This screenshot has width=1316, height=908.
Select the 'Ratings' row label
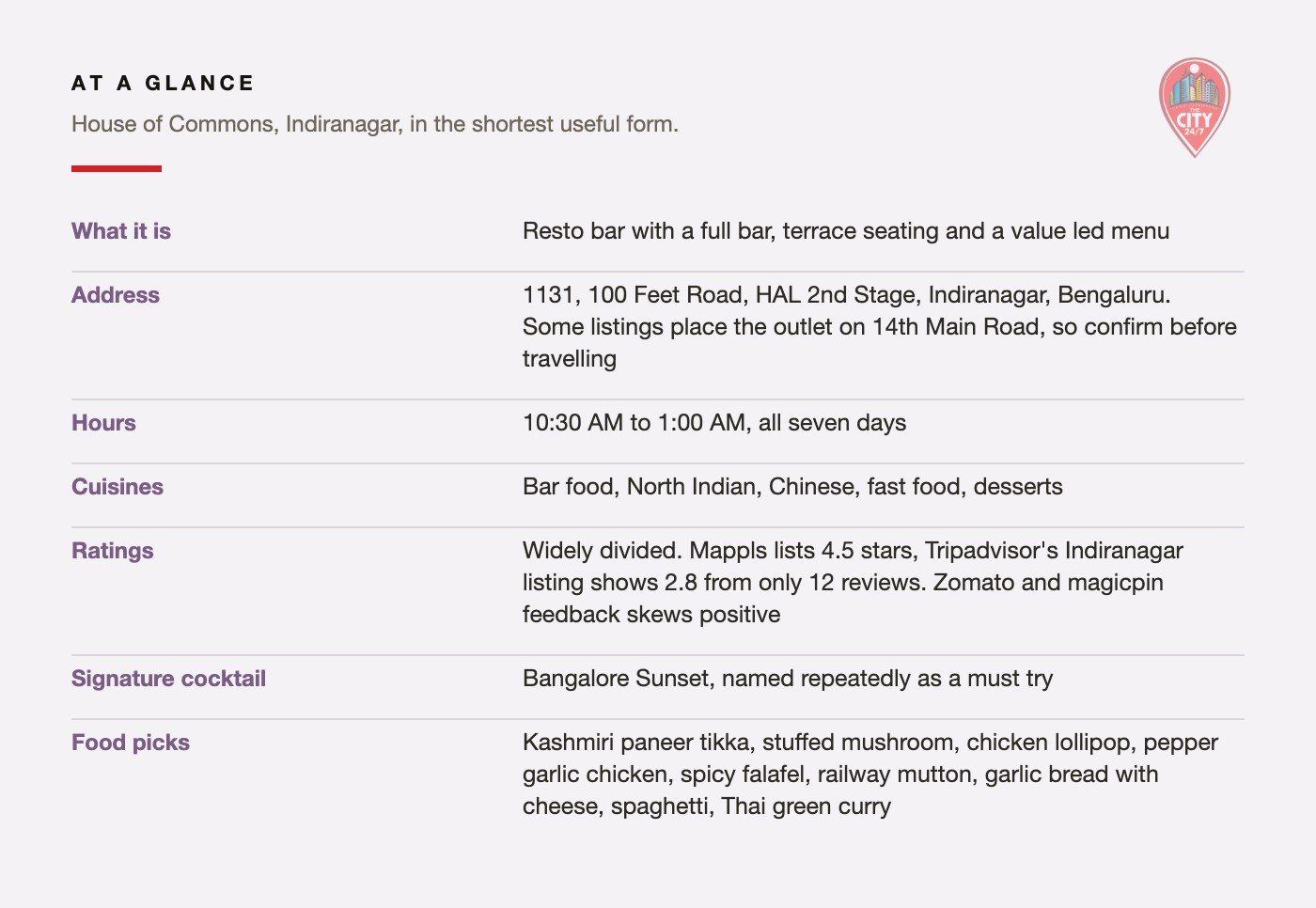click(112, 551)
